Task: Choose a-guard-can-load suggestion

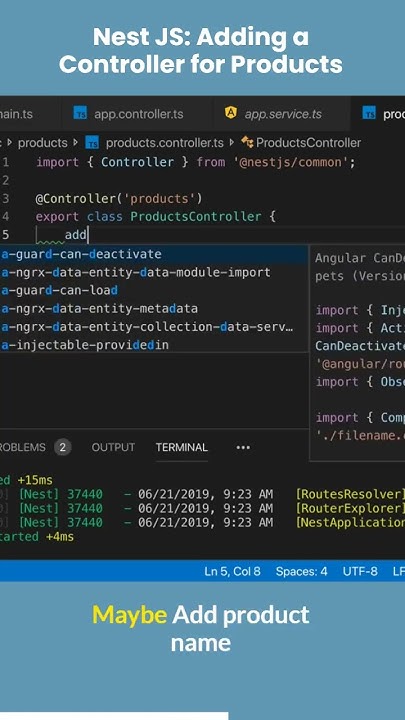Action: pos(154,290)
